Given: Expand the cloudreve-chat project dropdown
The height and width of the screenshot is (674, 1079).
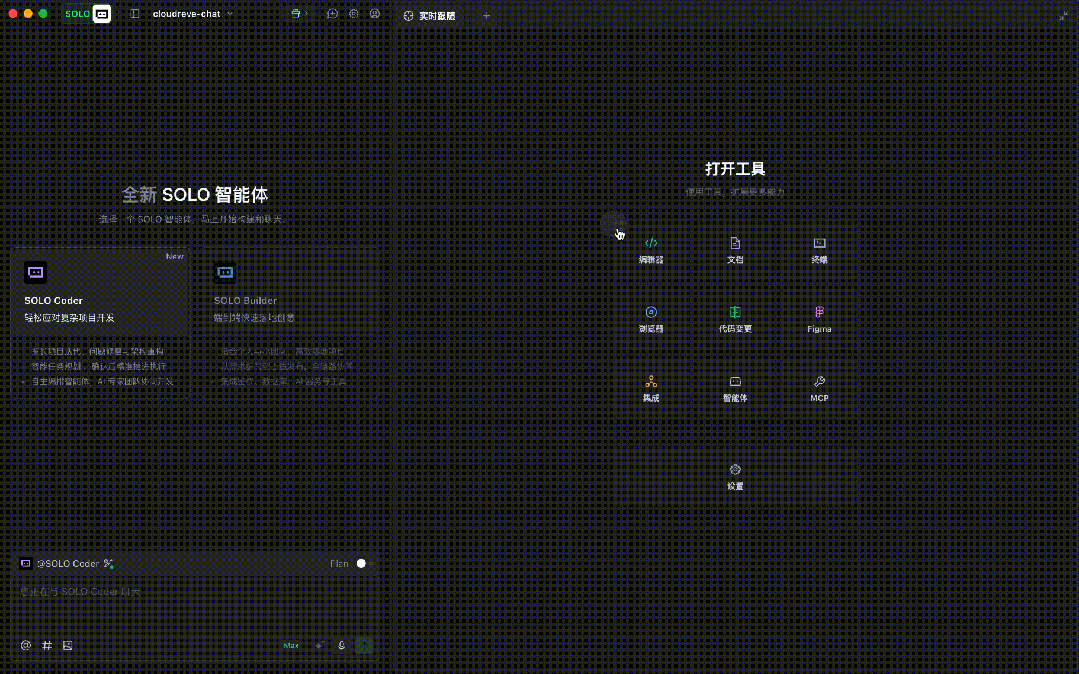Looking at the screenshot, I should [192, 14].
